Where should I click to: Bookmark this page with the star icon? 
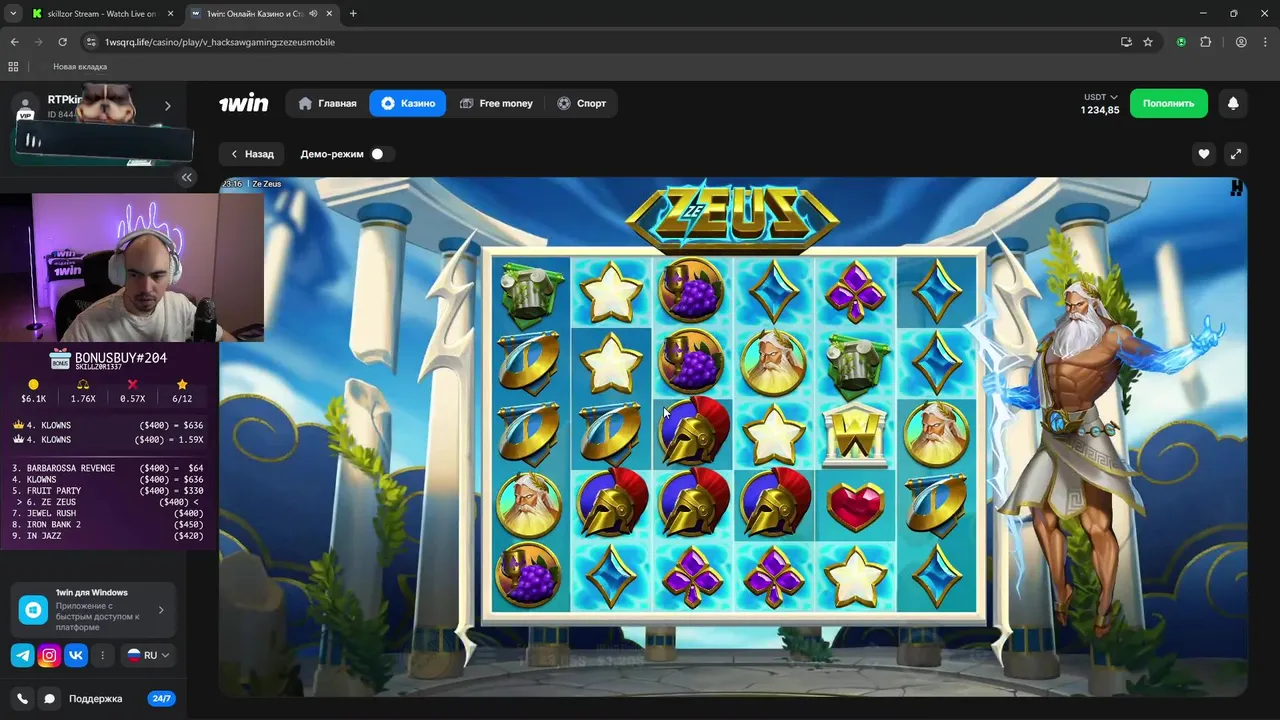1148,42
